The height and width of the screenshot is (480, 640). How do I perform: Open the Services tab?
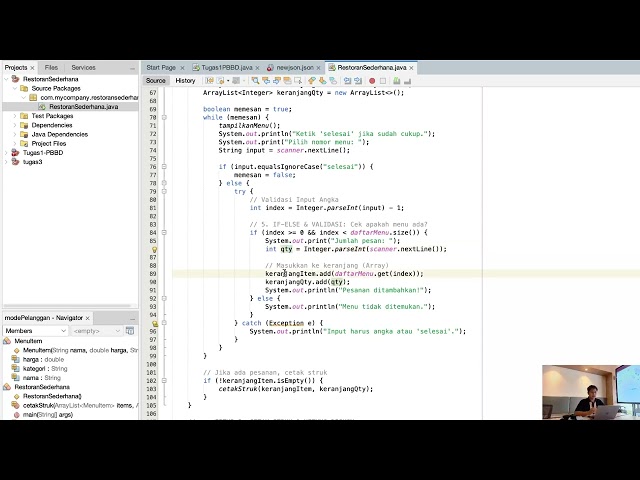[x=83, y=67]
